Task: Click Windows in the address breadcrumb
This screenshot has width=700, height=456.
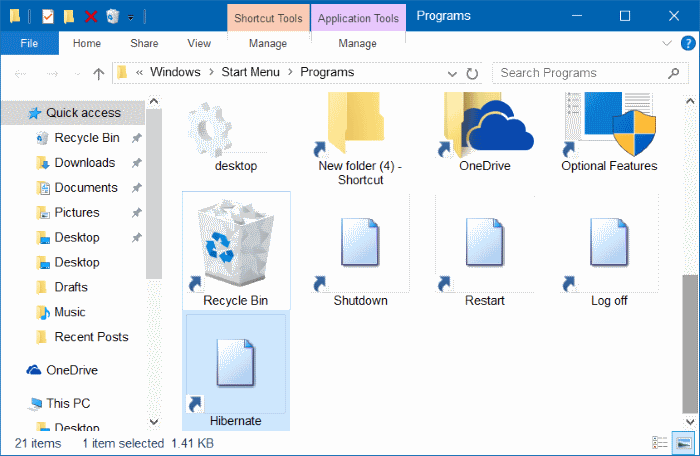Action: pyautogui.click(x=175, y=72)
